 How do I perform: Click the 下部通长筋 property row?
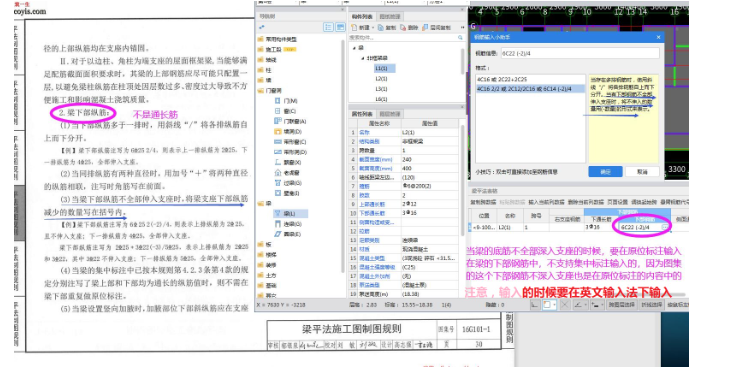click(403, 213)
